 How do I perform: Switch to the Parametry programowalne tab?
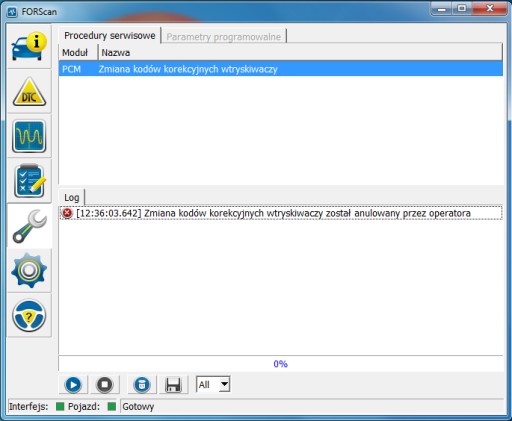click(x=223, y=37)
